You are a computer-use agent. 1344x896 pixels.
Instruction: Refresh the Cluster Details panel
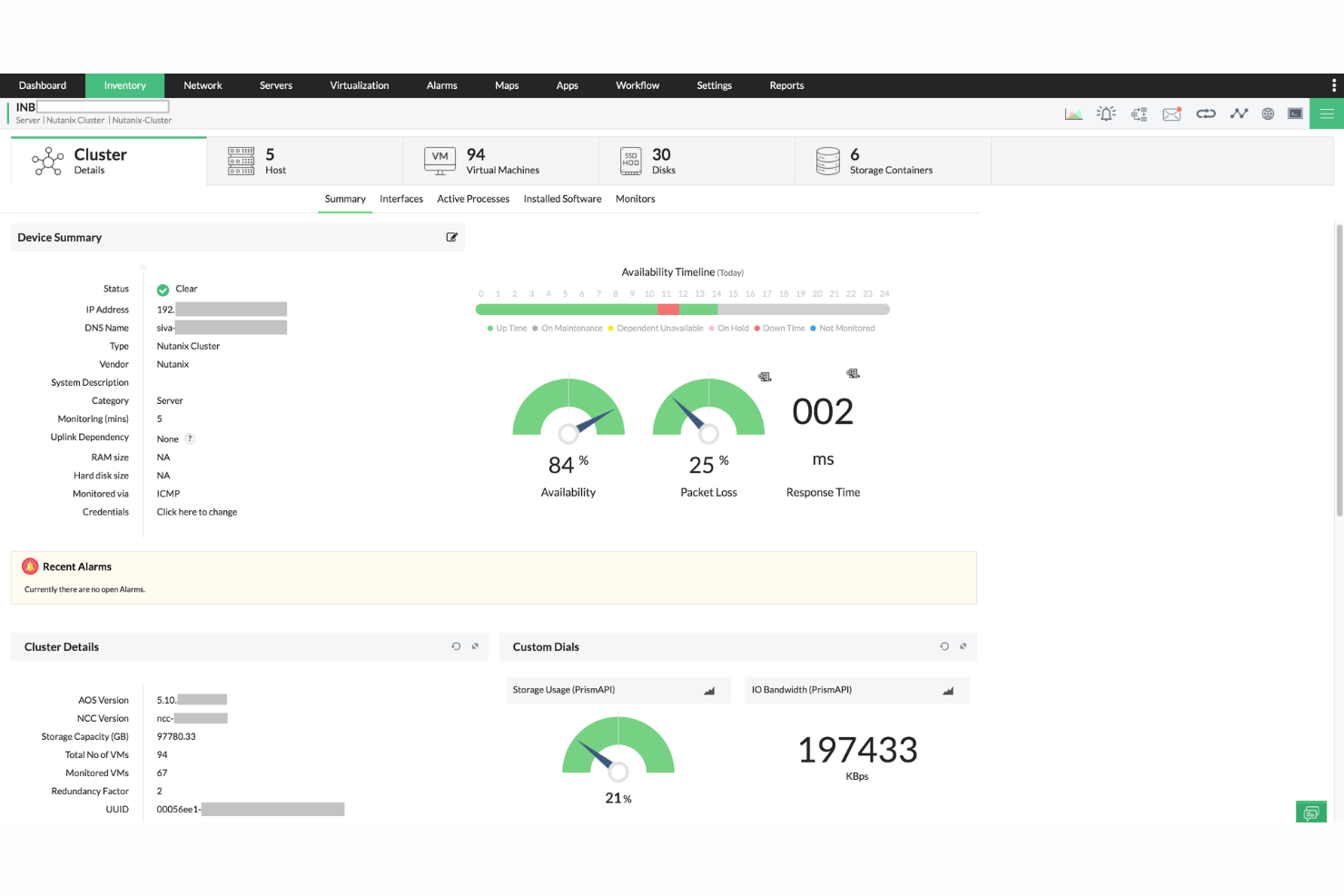pyautogui.click(x=456, y=646)
